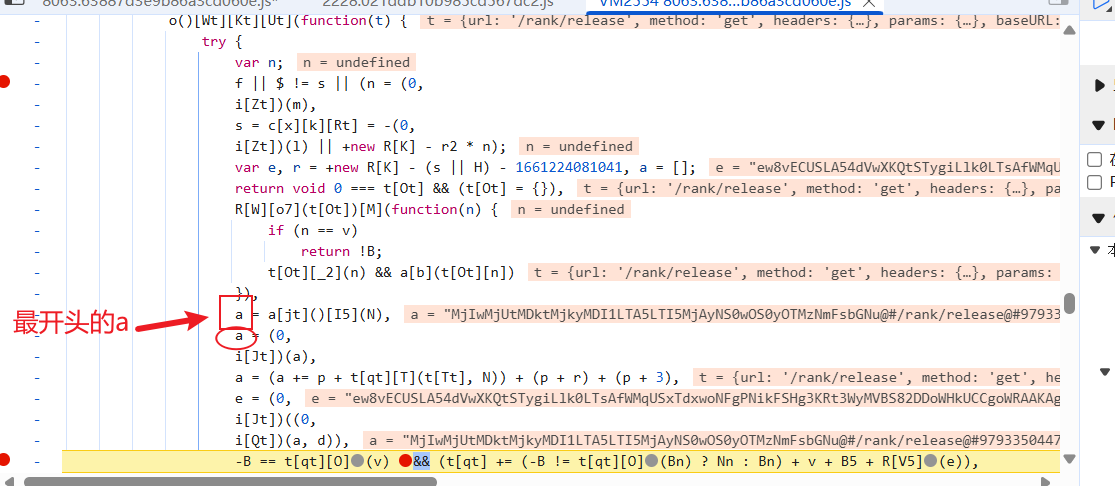Click the code editor vertical scrollbar thumb

[1069, 302]
